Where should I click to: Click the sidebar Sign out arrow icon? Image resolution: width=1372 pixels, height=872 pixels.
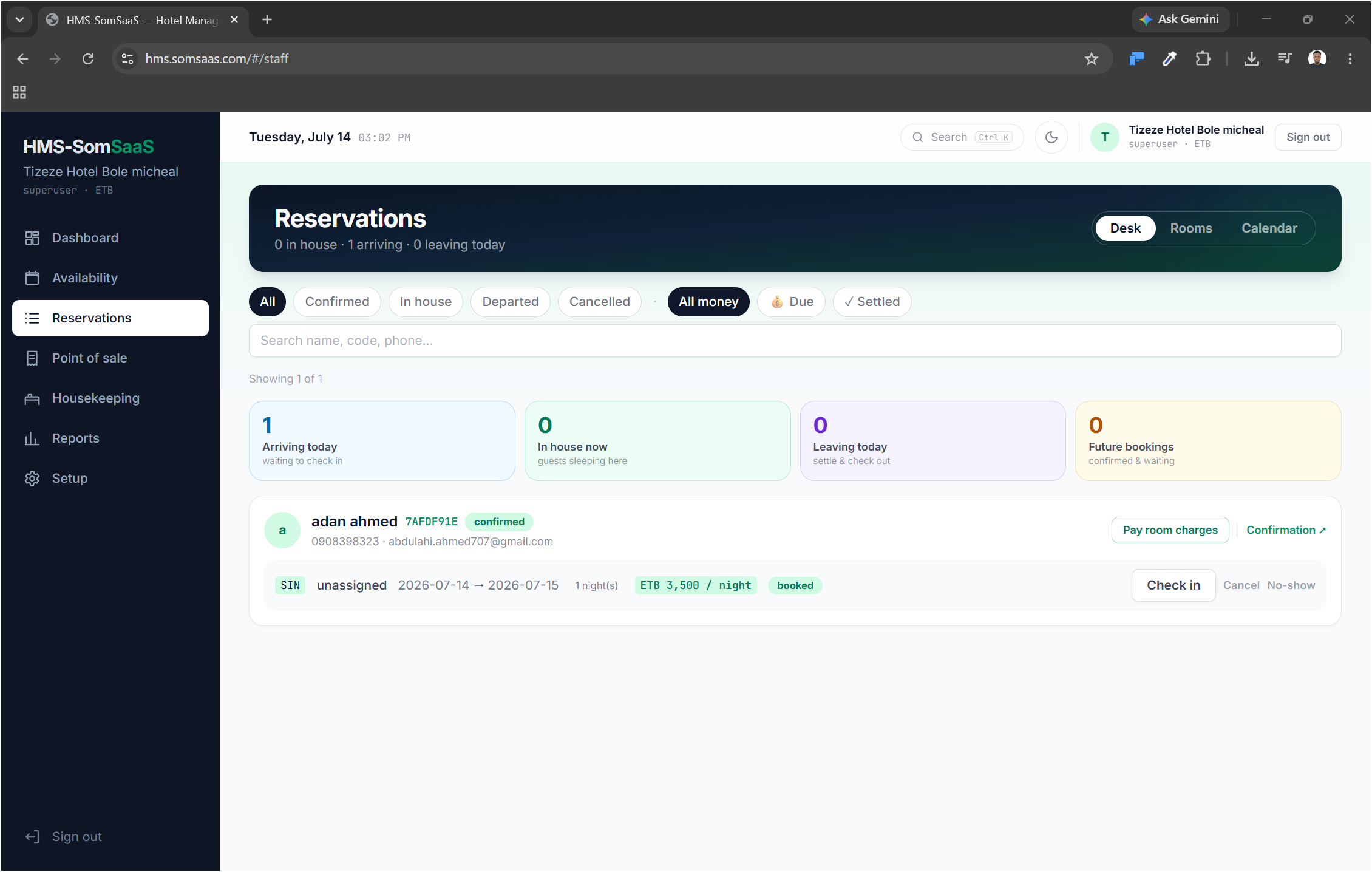[x=32, y=837]
